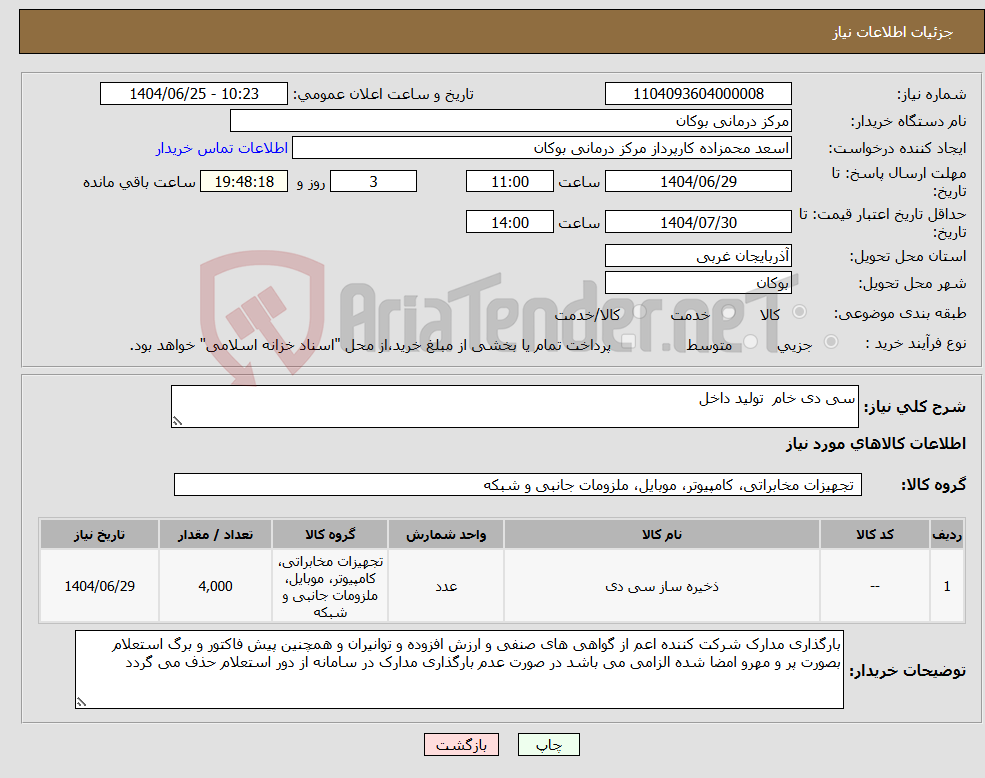
Task: Click the چاپ (Print) button
Action: [x=547, y=744]
